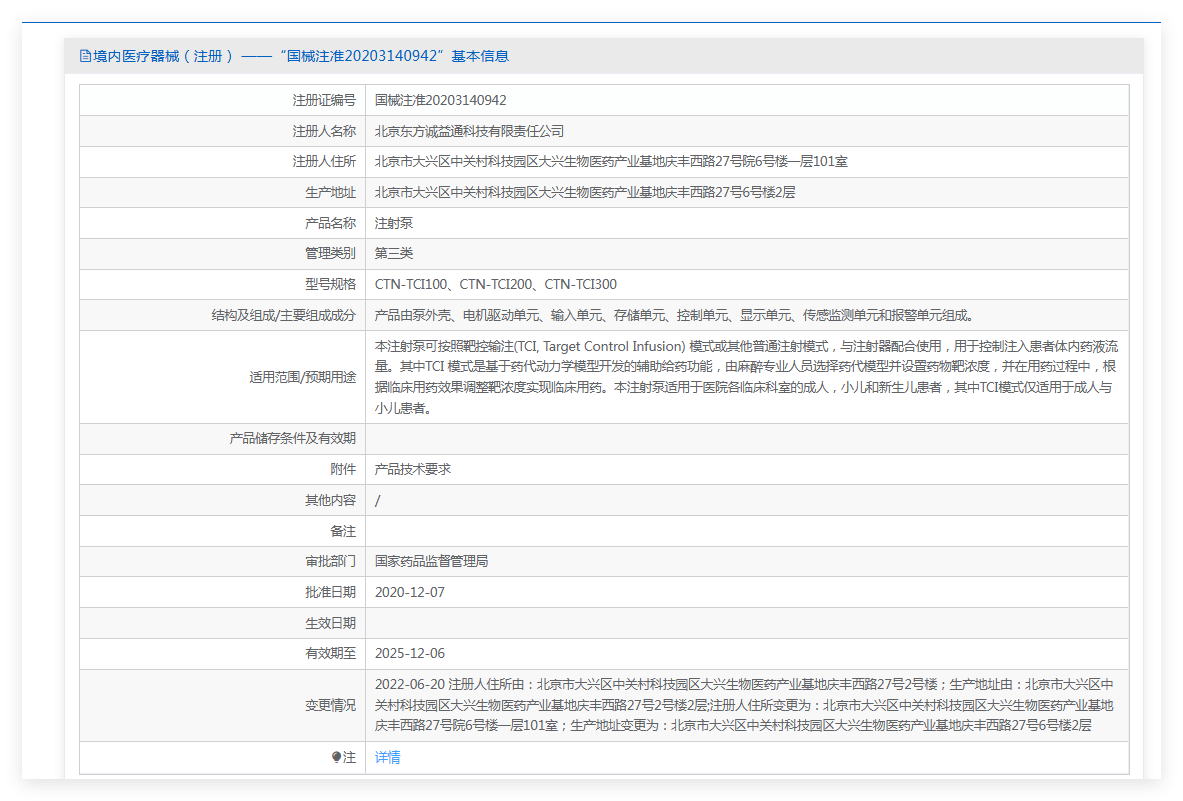Click the document icon in the panel header
Image resolution: width=1183 pixels, height=801 pixels.
point(85,56)
